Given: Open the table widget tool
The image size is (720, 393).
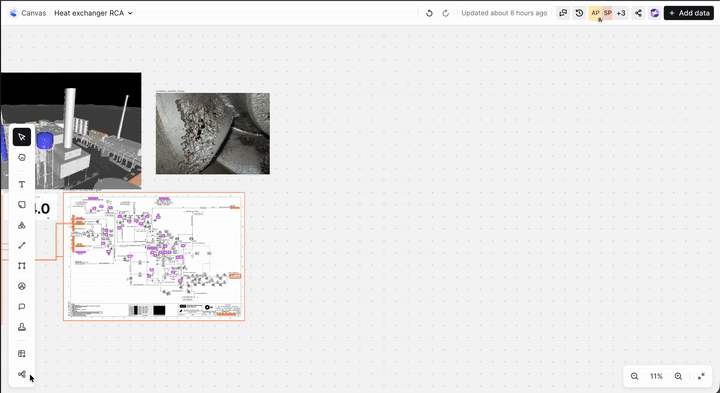Looking at the screenshot, I should [22, 354].
